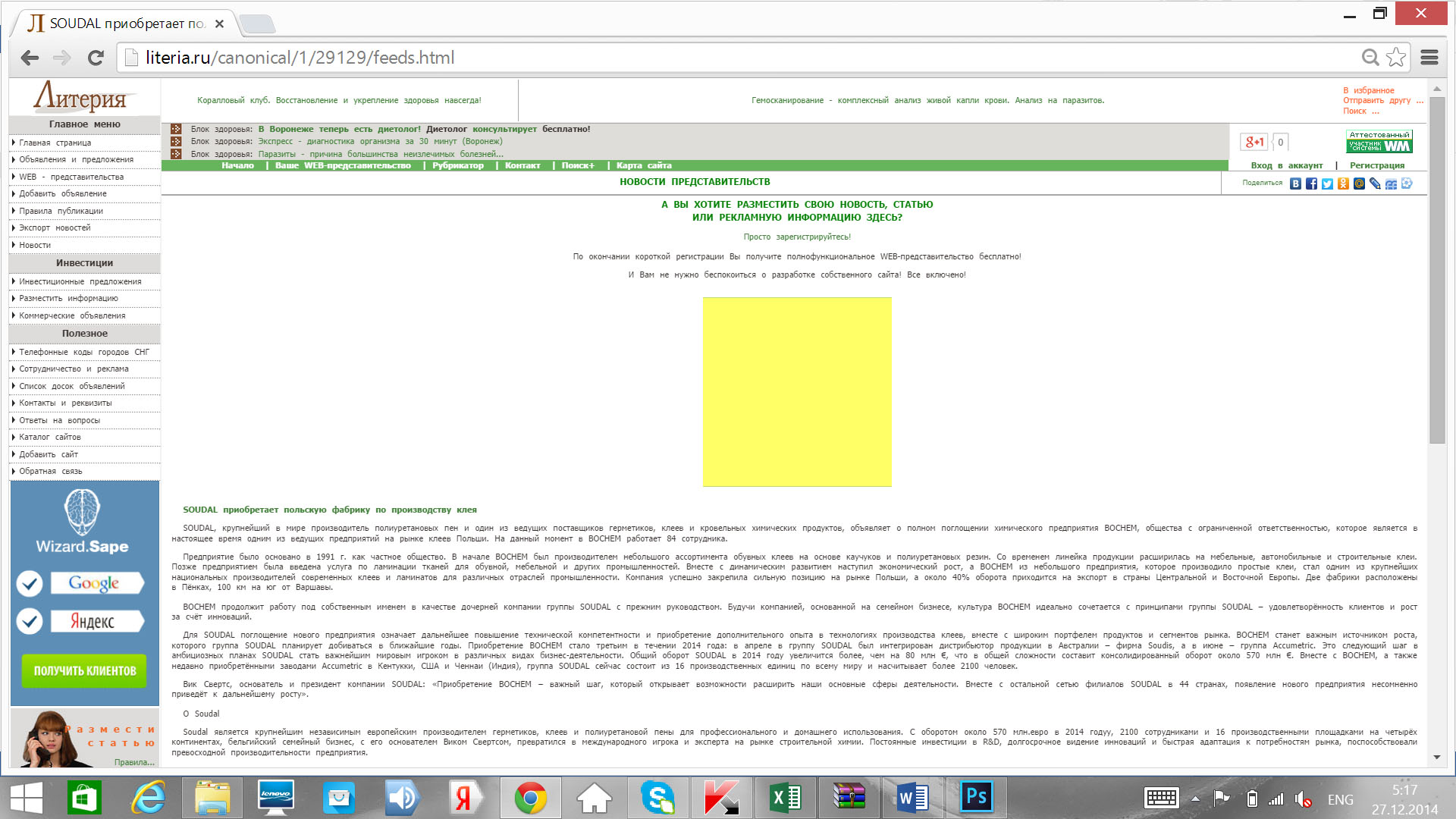Reload the page in Chrome
Screen dimensions: 1456x819
tap(96, 58)
